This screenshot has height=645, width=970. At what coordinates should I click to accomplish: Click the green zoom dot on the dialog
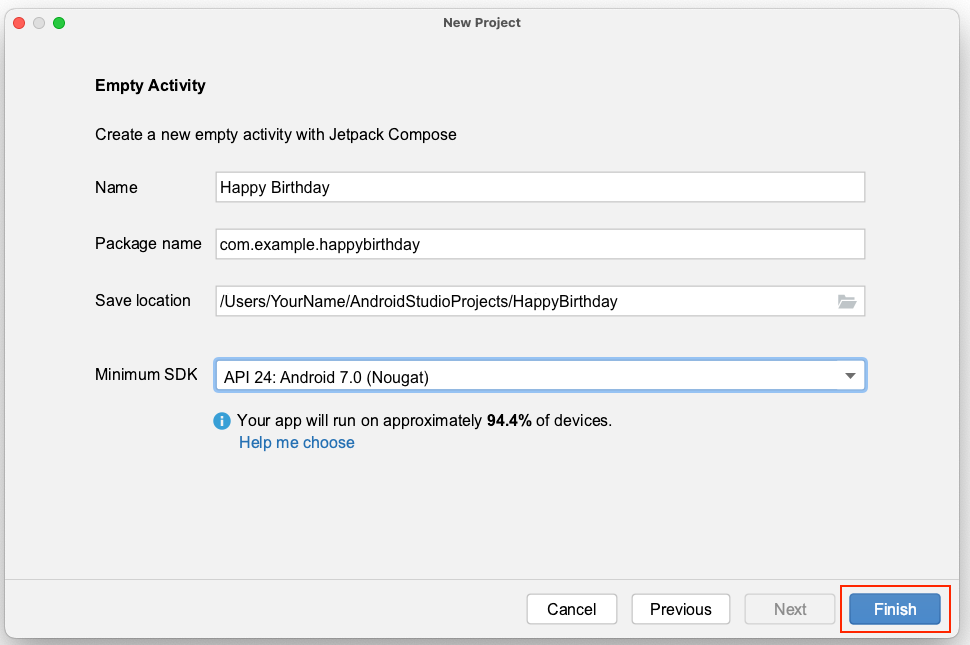point(59,21)
